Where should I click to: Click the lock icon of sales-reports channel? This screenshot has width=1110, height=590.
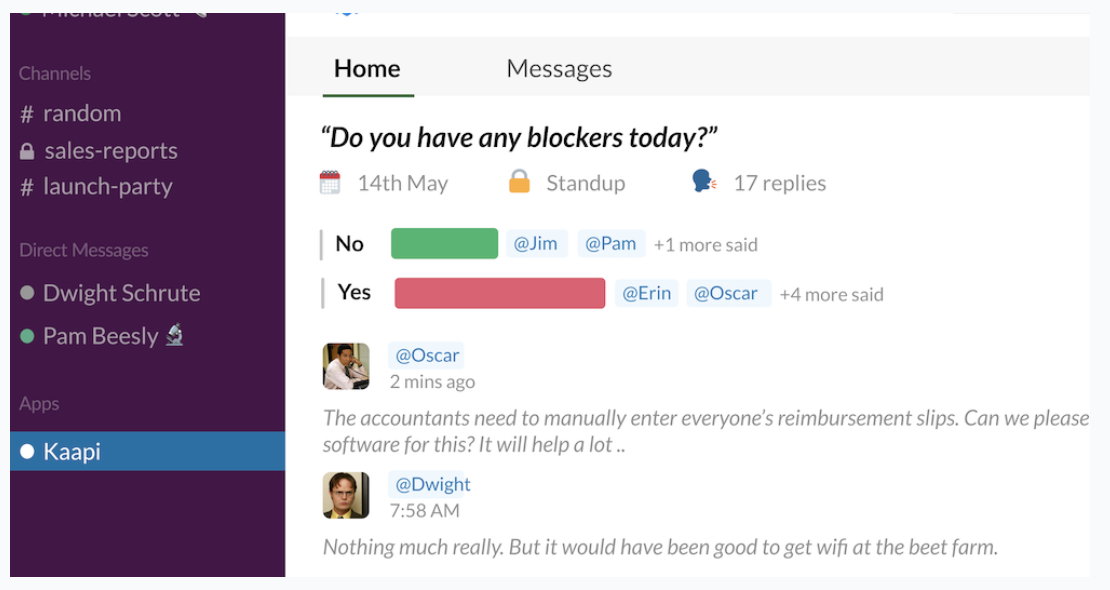coord(27,151)
